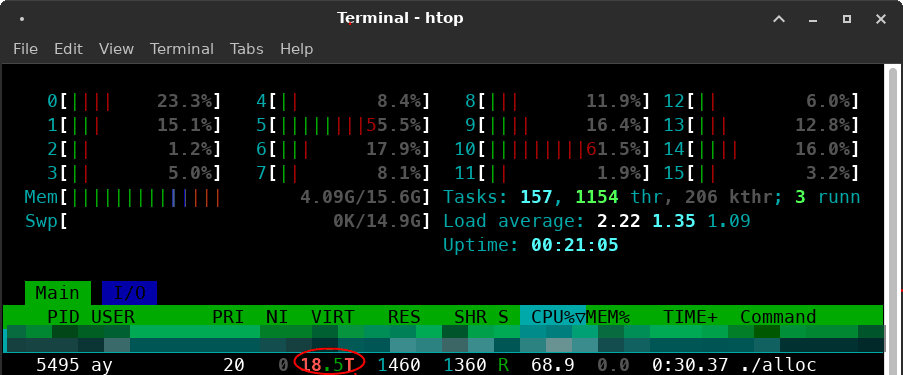This screenshot has width=903, height=375.
Task: Maximize the htop terminal window
Action: [847, 19]
